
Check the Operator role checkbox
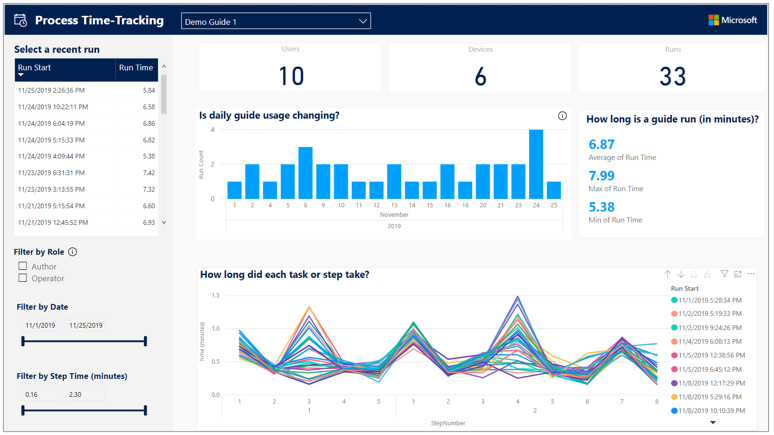[x=23, y=278]
